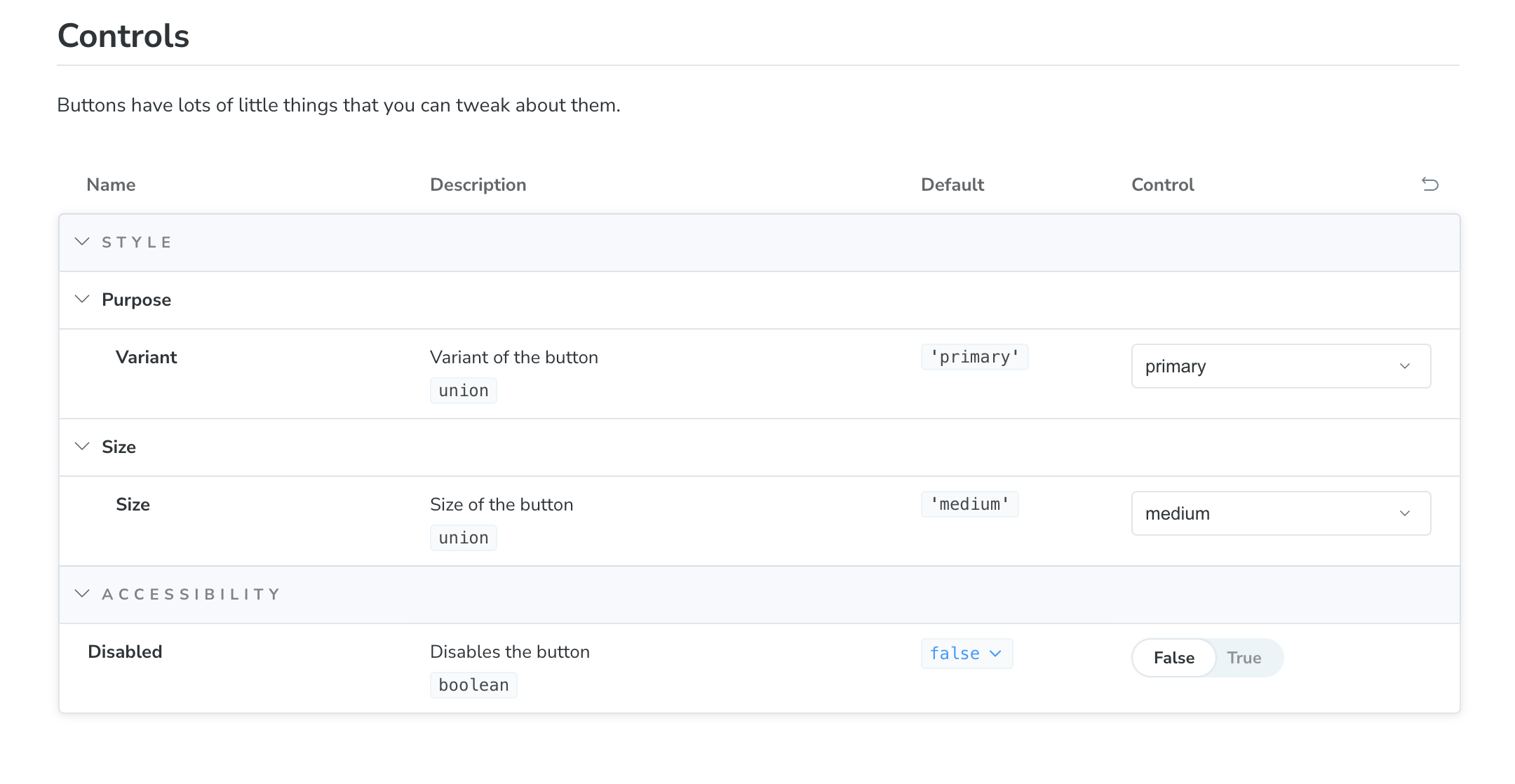Click the Variant property name
The height and width of the screenshot is (784, 1515).
point(147,356)
